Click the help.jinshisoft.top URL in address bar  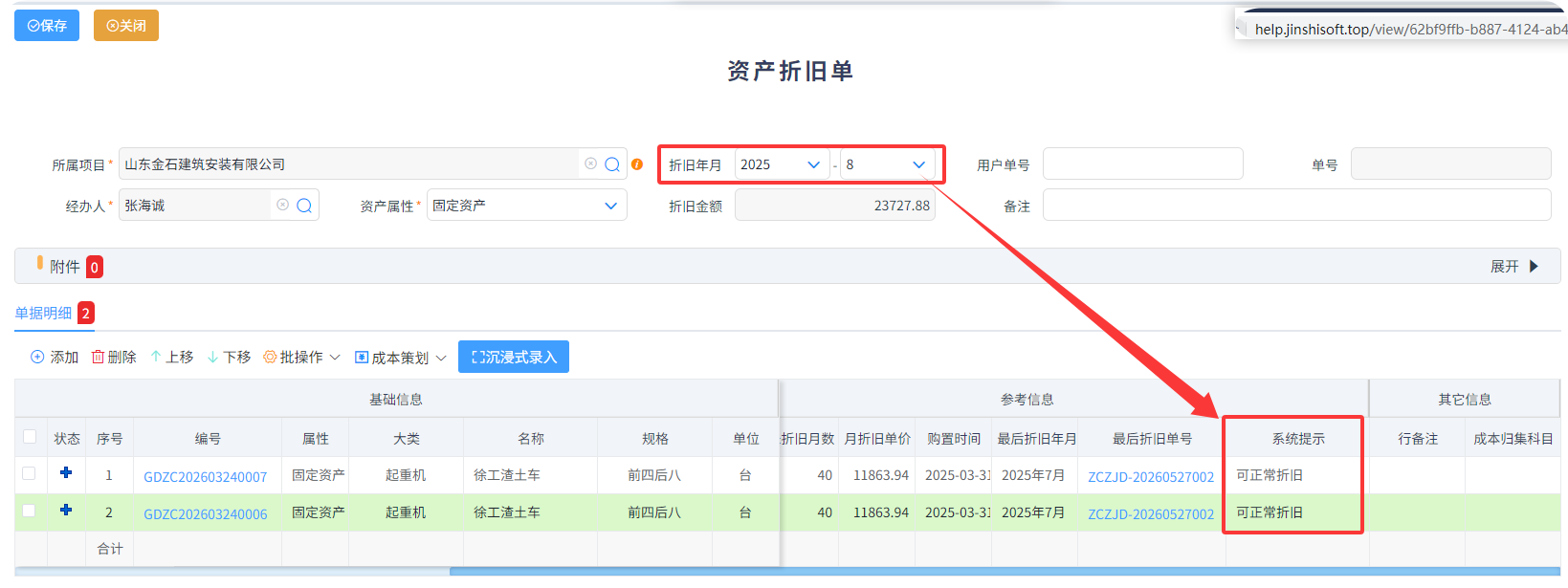coord(1410,29)
